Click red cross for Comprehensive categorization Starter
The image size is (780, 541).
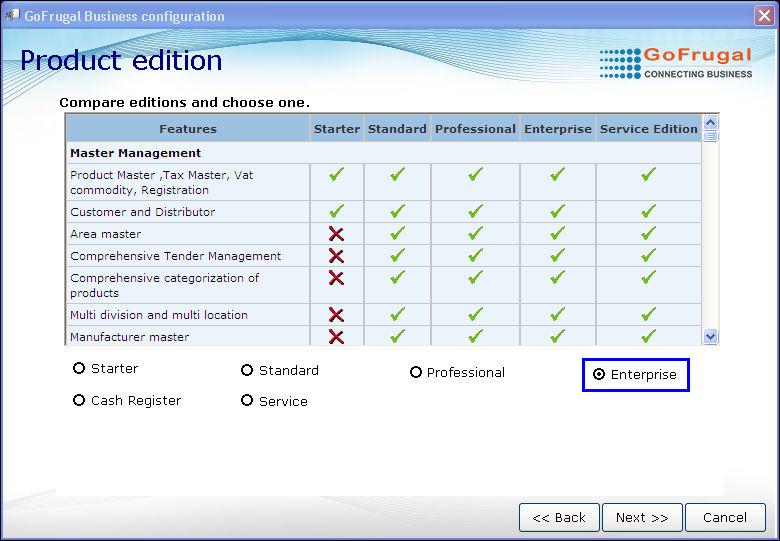(336, 277)
